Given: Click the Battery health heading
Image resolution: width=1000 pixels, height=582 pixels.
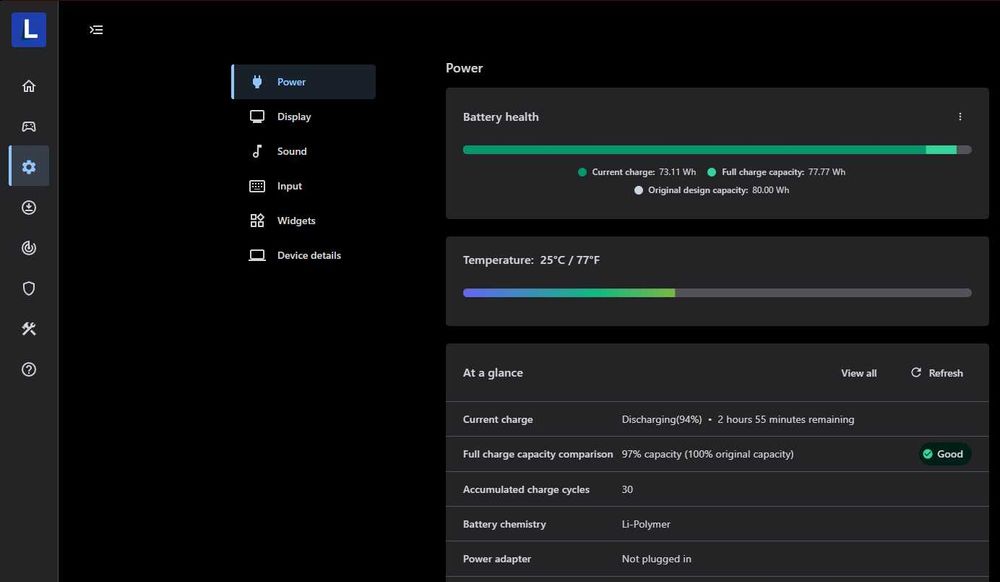Looking at the screenshot, I should (501, 117).
